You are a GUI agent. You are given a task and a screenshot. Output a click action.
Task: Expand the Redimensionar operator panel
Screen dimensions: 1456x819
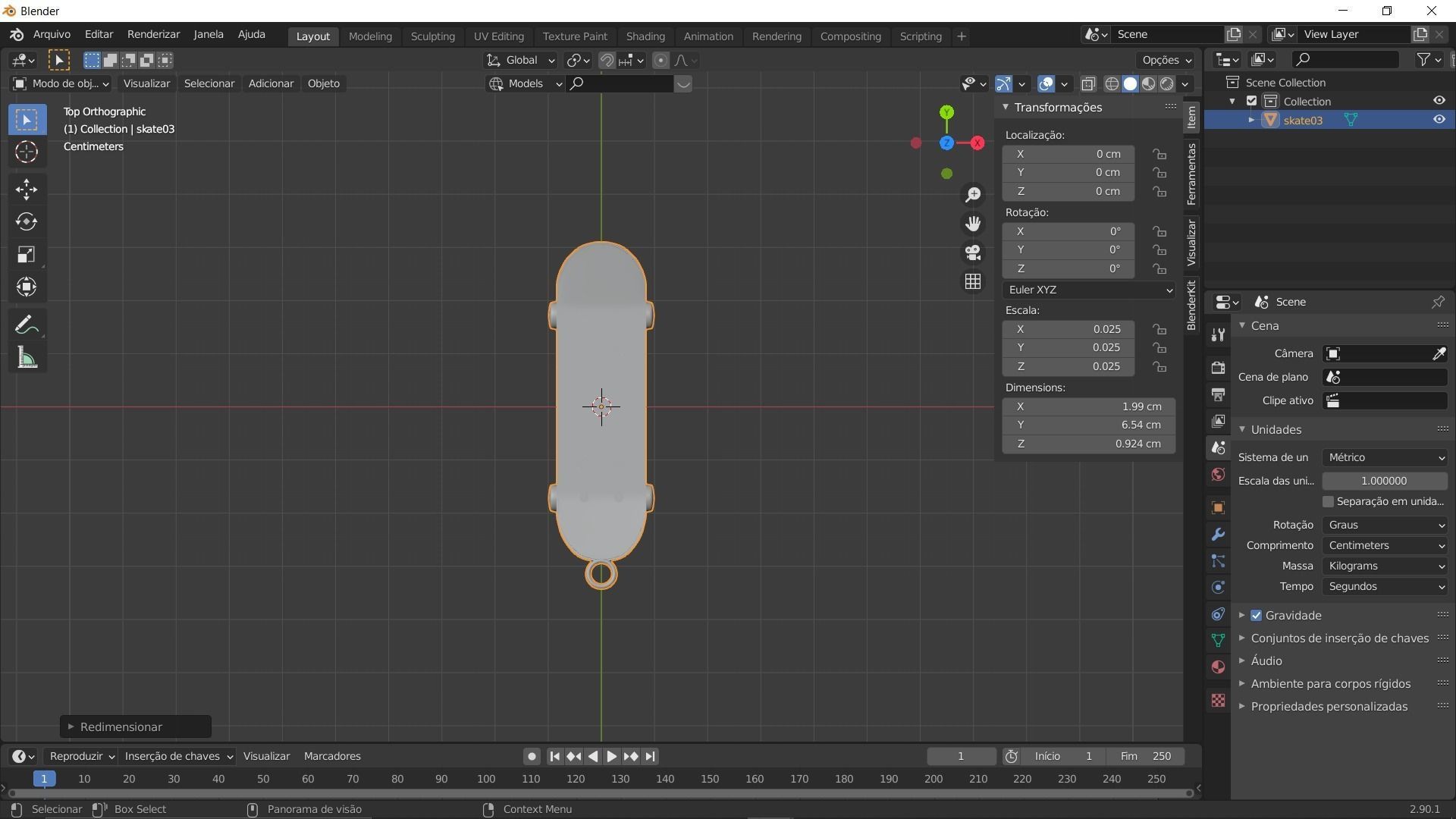121,727
